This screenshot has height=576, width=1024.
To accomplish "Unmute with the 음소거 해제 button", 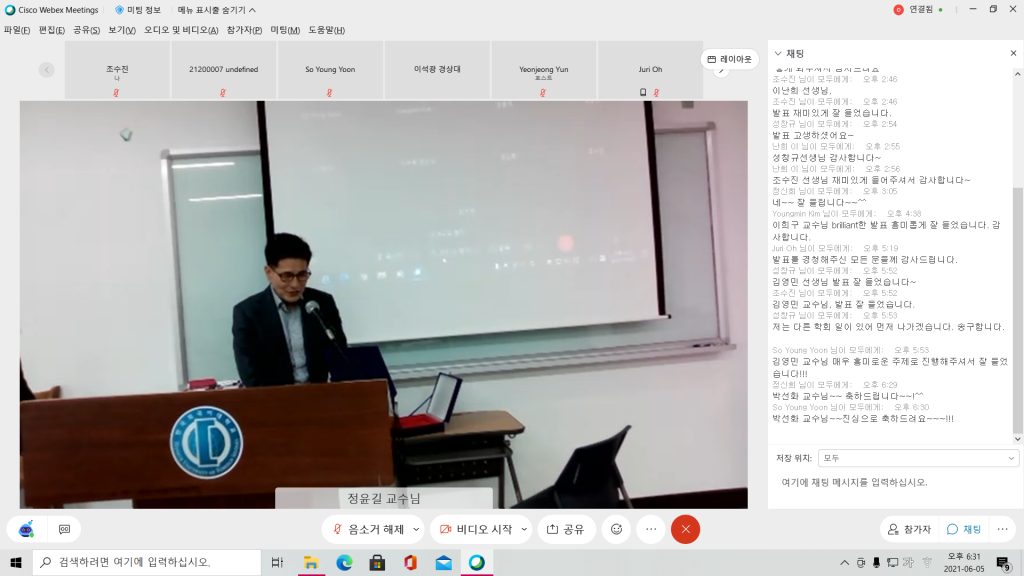I will tap(368, 529).
